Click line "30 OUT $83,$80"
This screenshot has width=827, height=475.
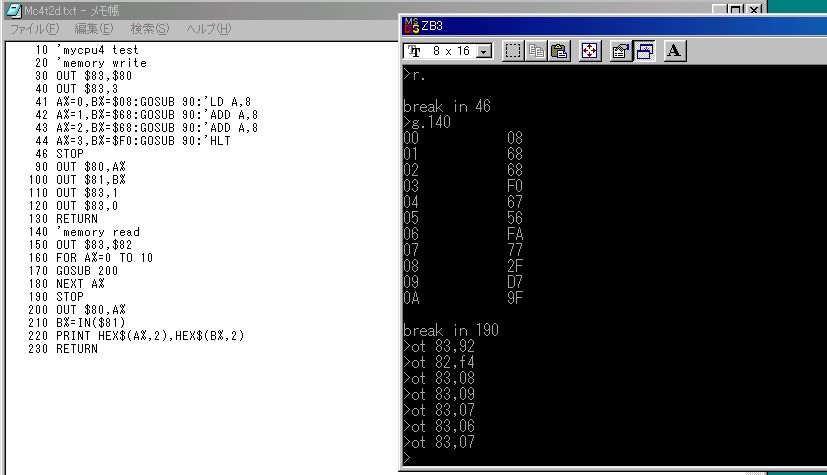83,76
